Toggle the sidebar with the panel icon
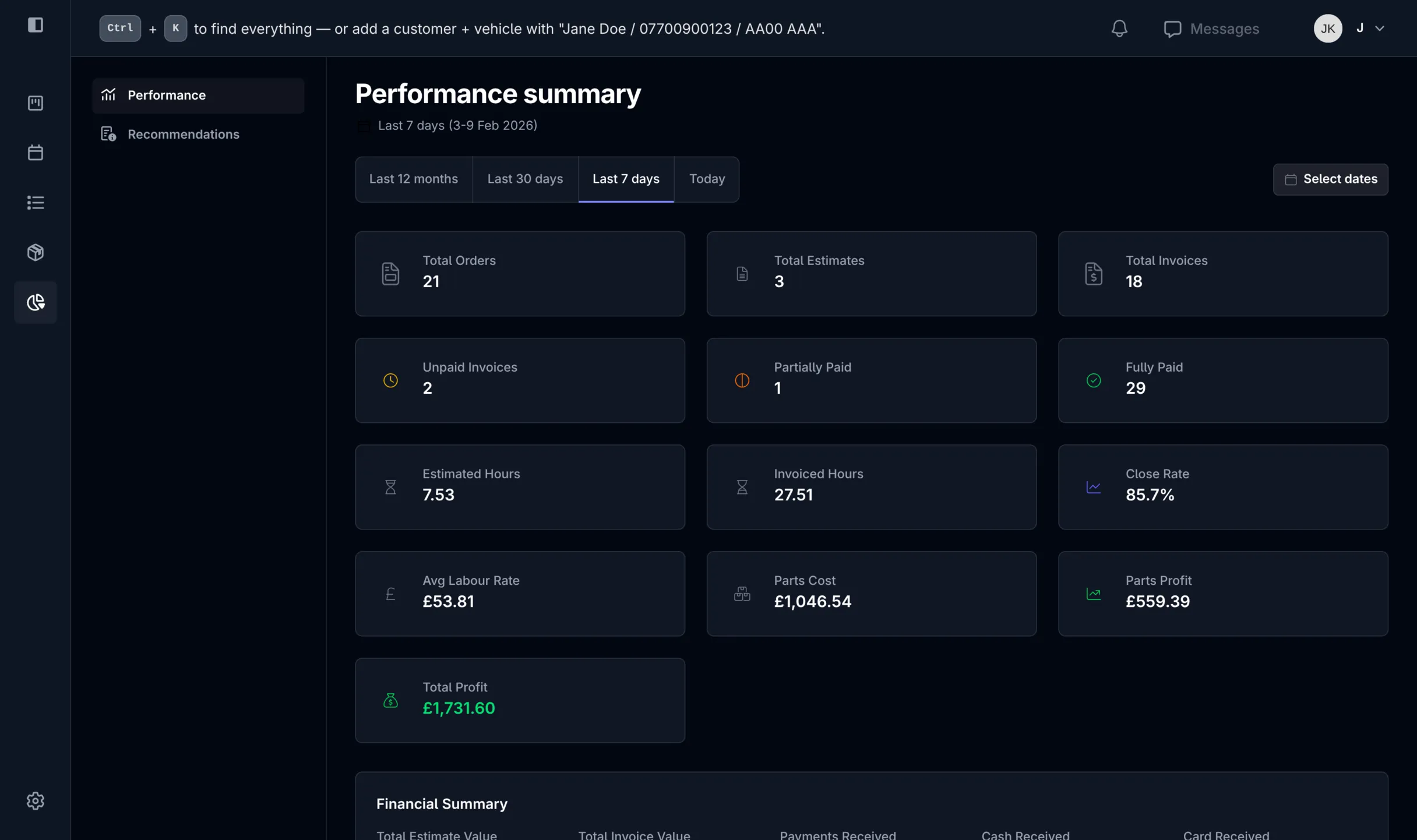Image resolution: width=1417 pixels, height=840 pixels. click(x=36, y=25)
